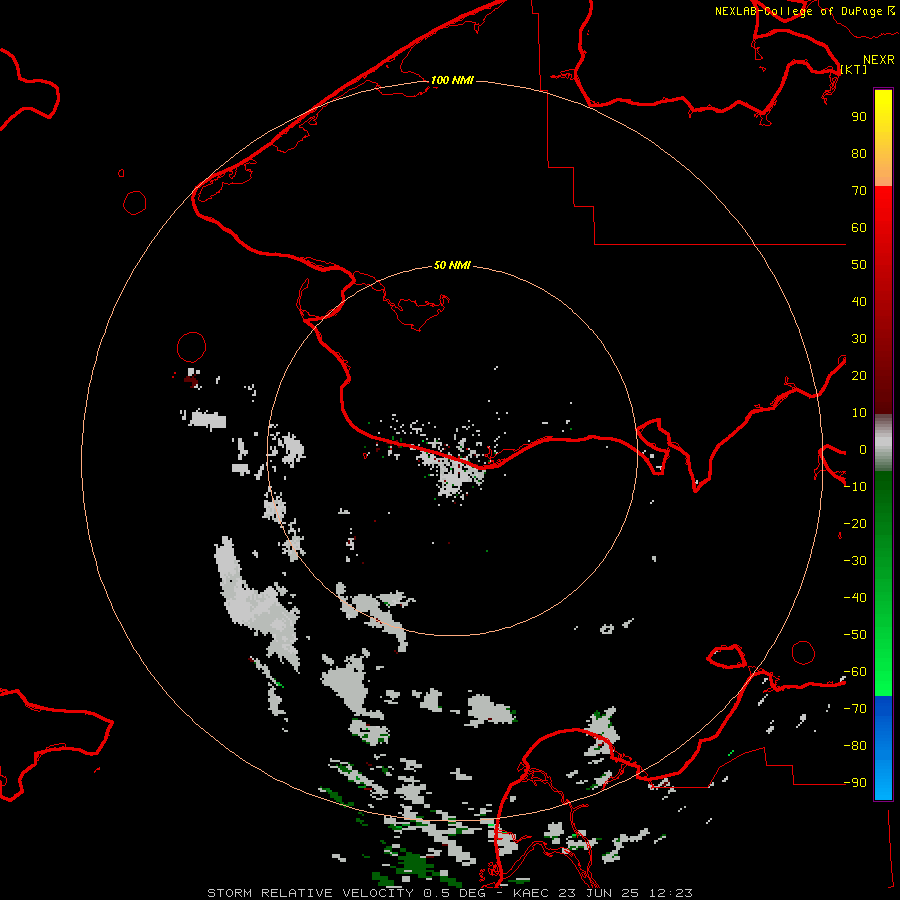
Task: Click the positive "10" scale label
Action: (859, 413)
